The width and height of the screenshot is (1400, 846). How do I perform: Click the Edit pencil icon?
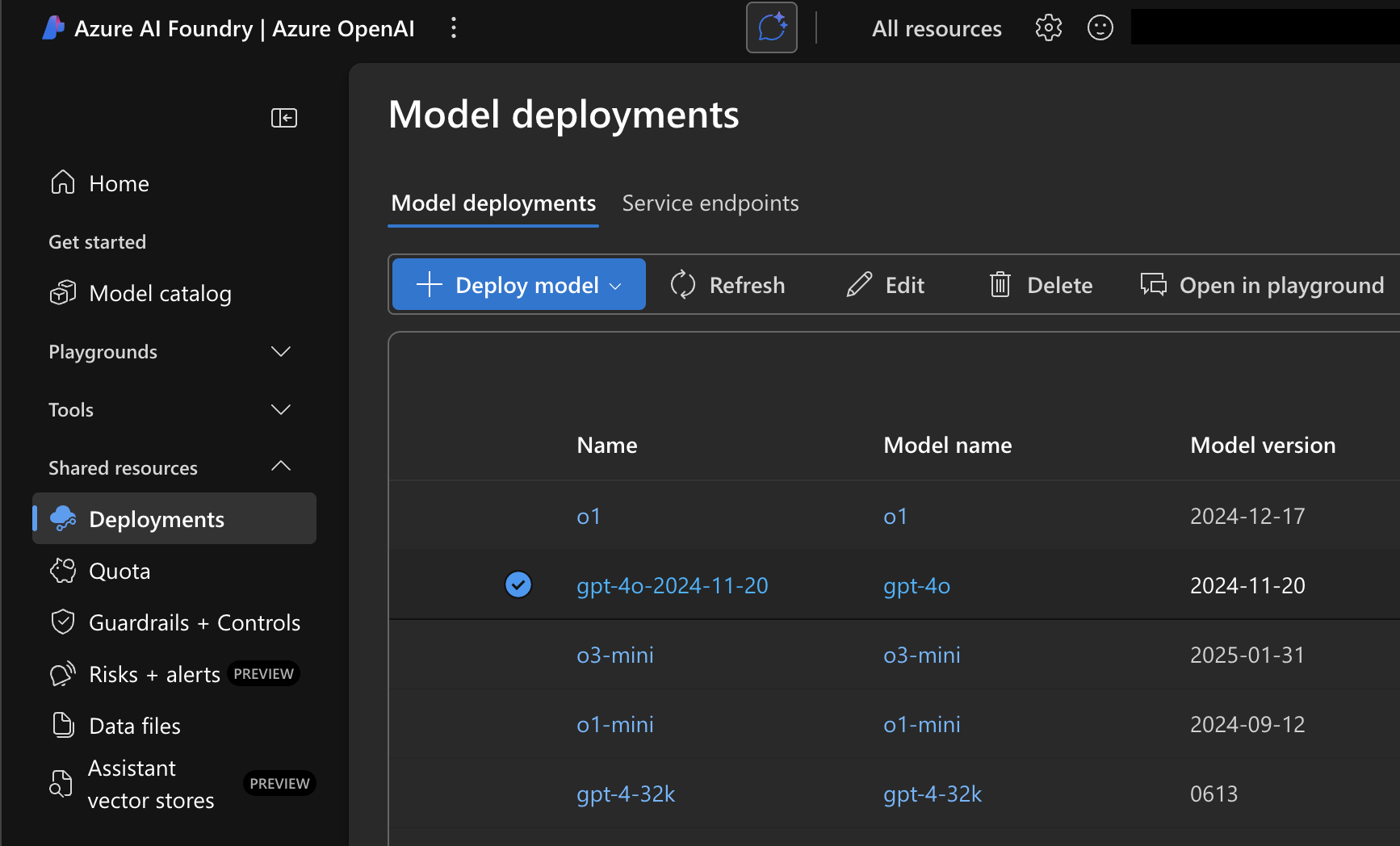click(x=859, y=285)
